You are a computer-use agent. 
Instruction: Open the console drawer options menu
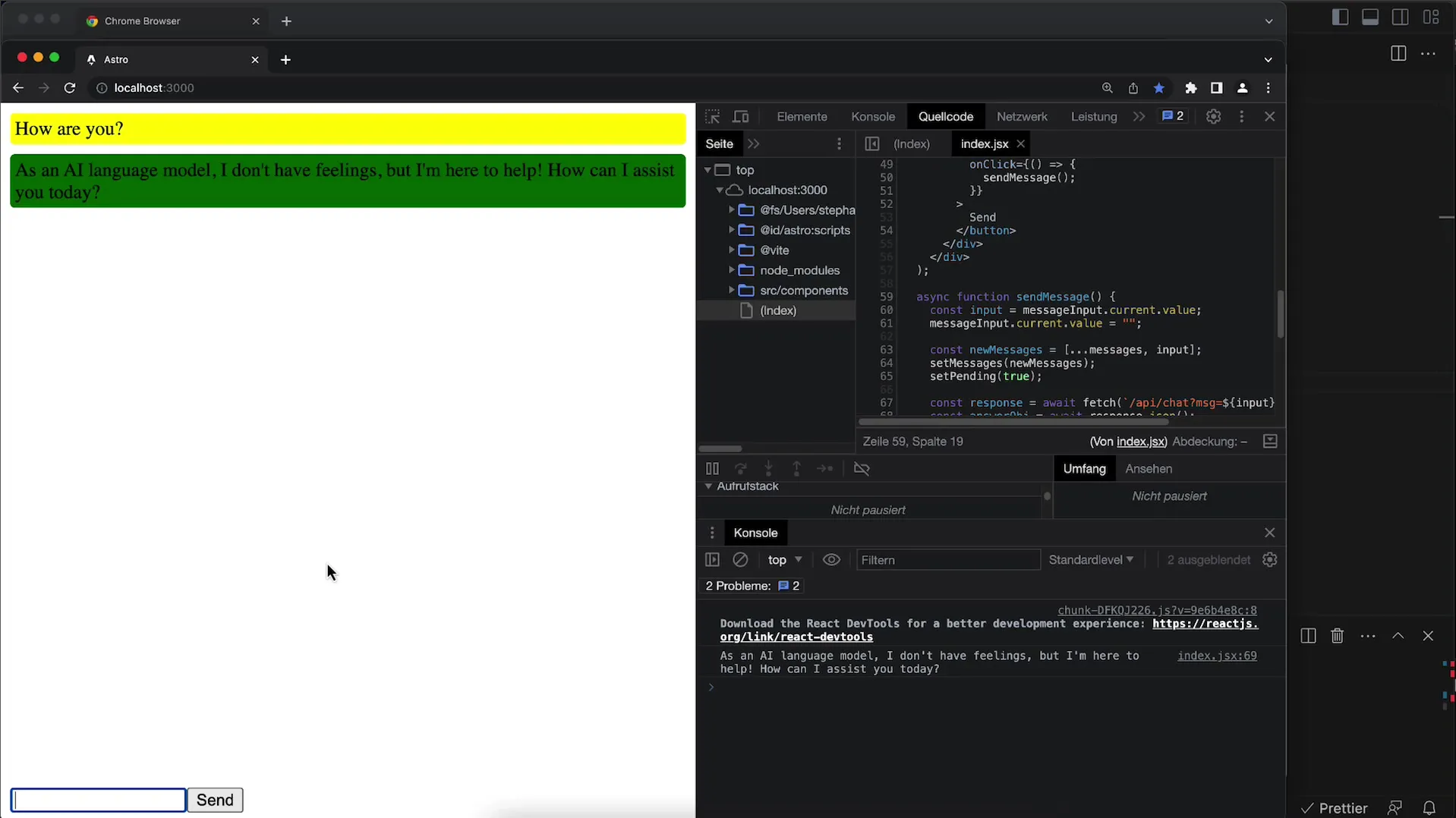tap(712, 533)
